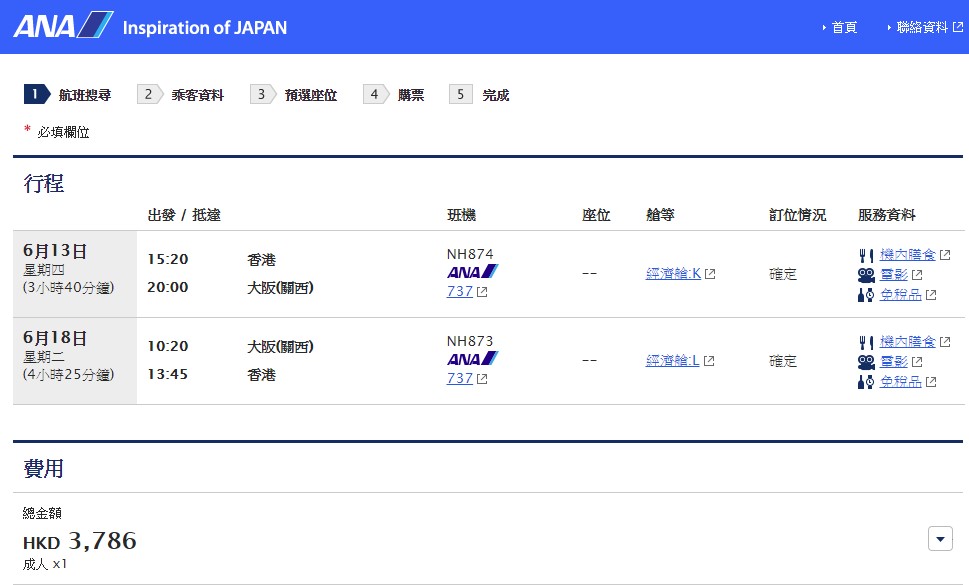
Task: Expand the 費用 fare breakdown dropdown arrow
Action: click(x=940, y=539)
